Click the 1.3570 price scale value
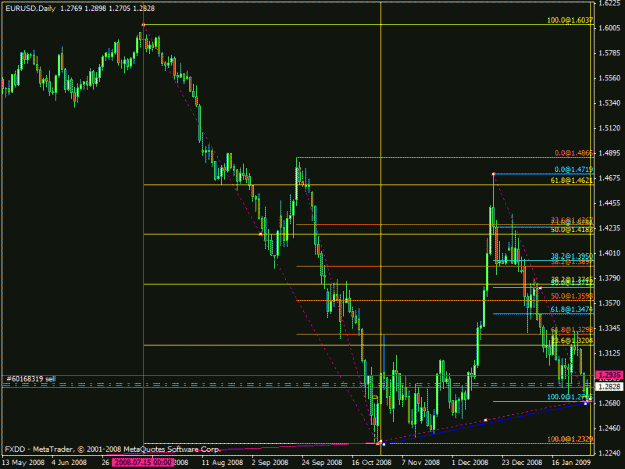This screenshot has height=469, width=625. pos(610,303)
